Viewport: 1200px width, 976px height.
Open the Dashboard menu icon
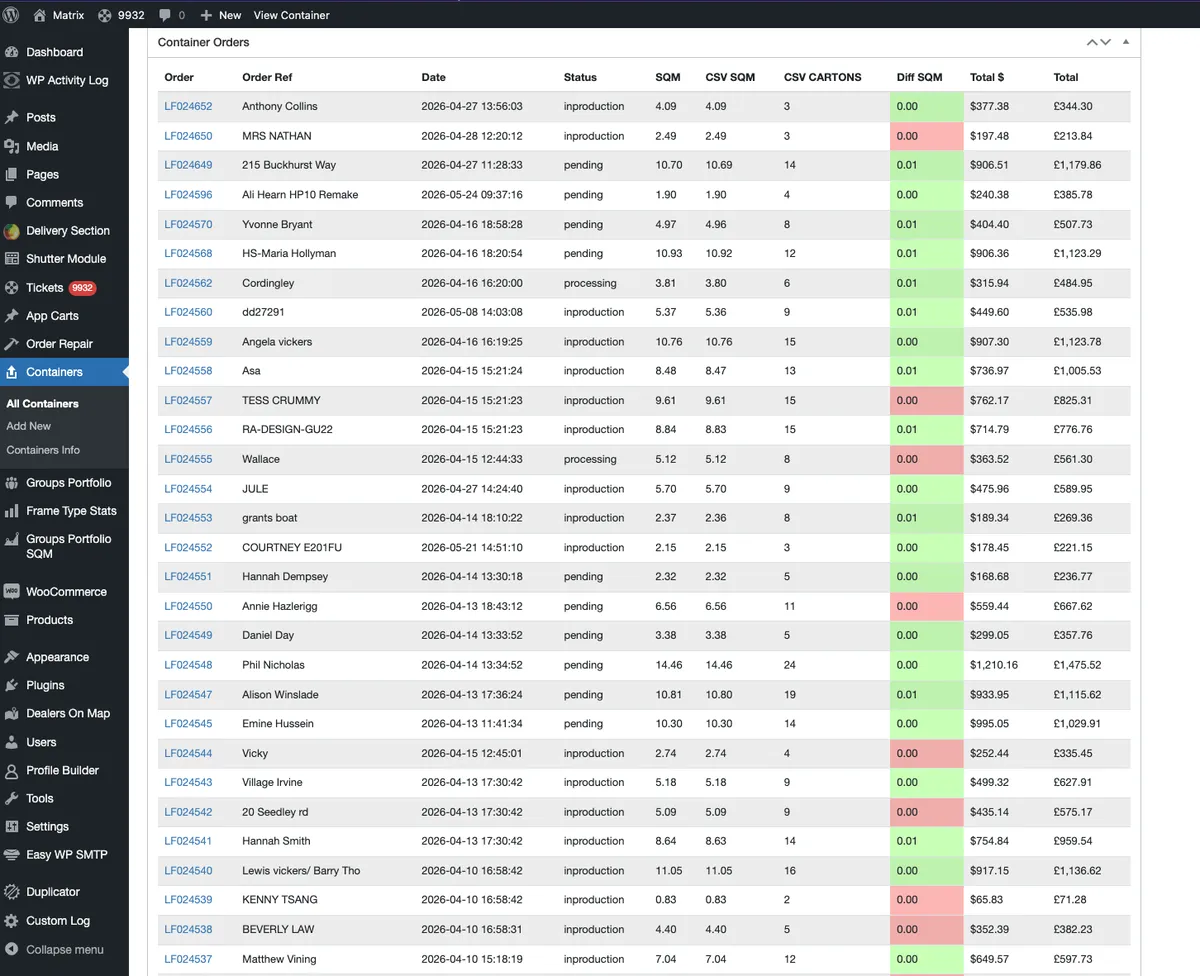[12, 52]
